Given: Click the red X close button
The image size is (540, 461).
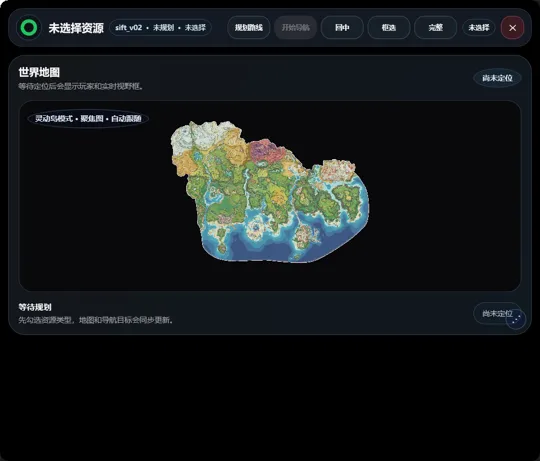Looking at the screenshot, I should pos(512,28).
